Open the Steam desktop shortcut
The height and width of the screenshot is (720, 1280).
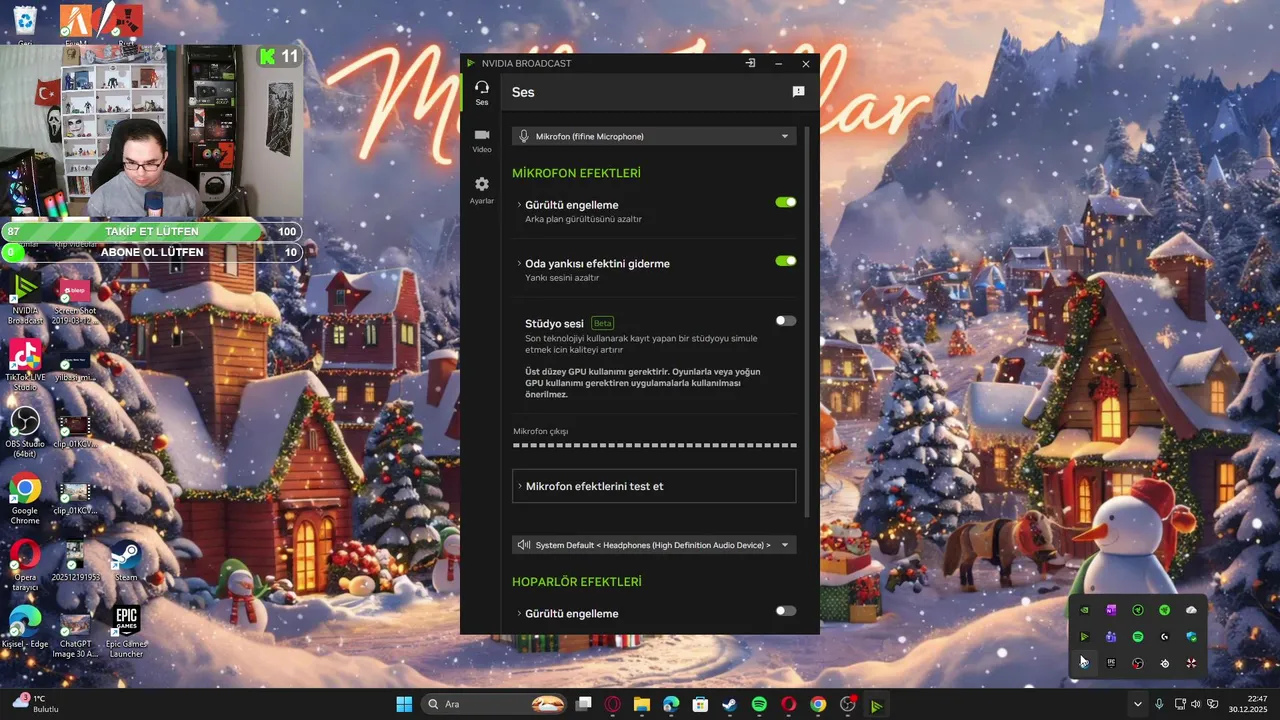click(x=126, y=560)
